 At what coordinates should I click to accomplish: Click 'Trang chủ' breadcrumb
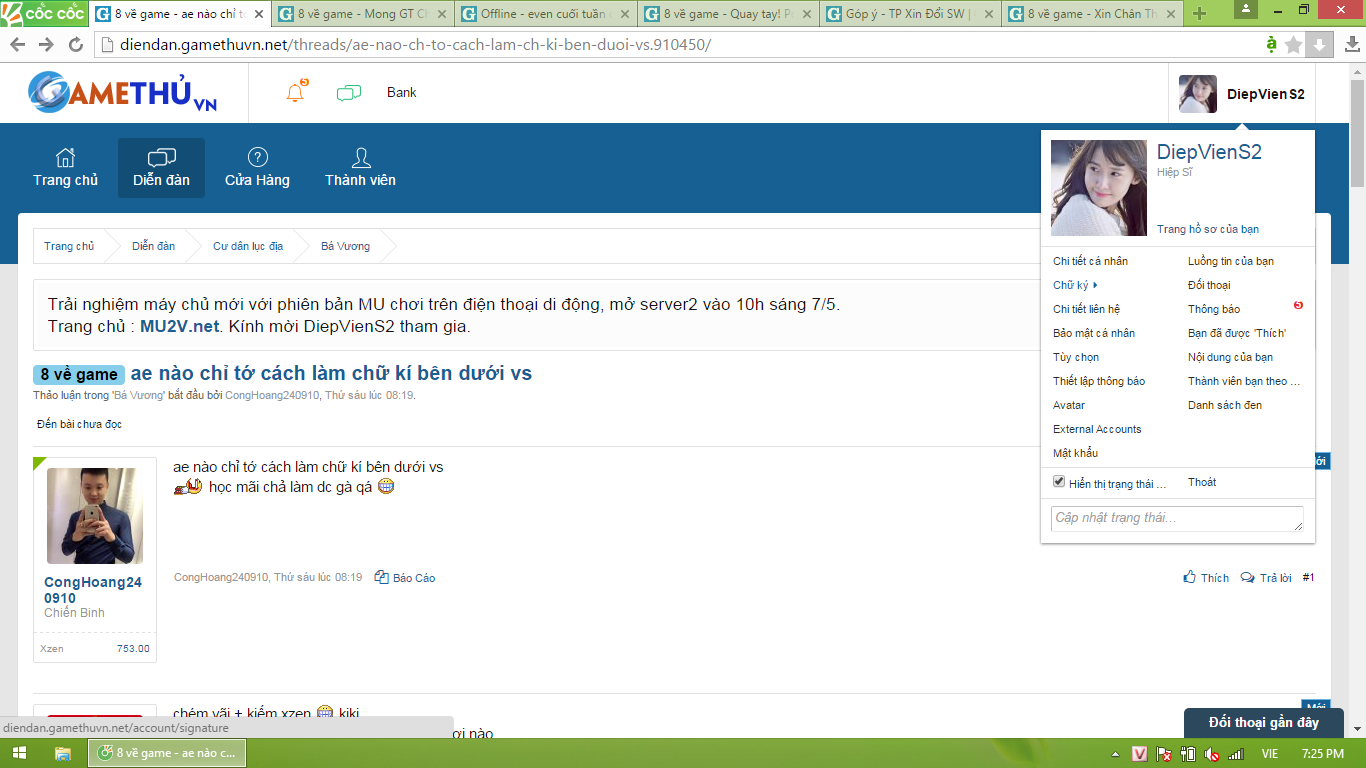(x=69, y=246)
